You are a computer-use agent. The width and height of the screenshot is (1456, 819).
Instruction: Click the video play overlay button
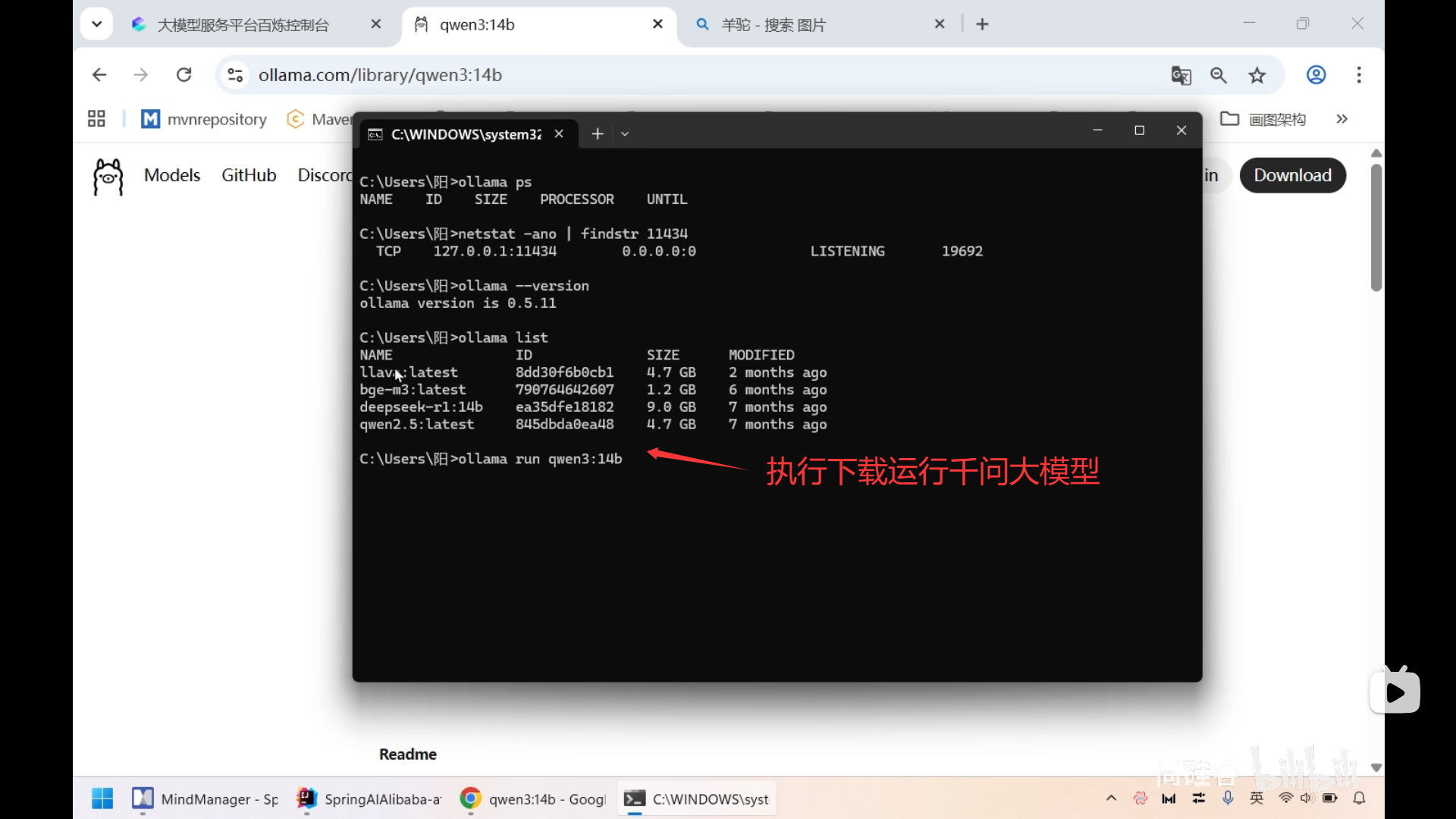tap(1395, 692)
